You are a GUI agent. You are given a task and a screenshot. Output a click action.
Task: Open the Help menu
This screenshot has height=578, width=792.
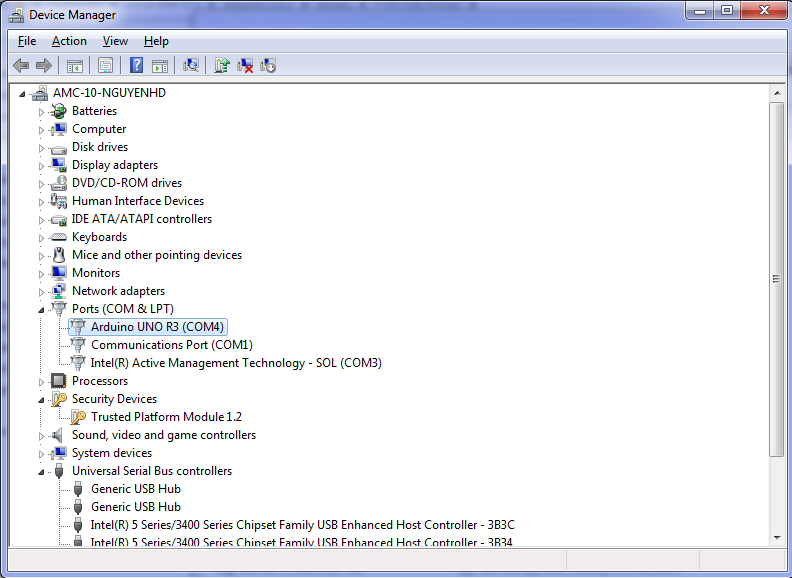coord(156,41)
